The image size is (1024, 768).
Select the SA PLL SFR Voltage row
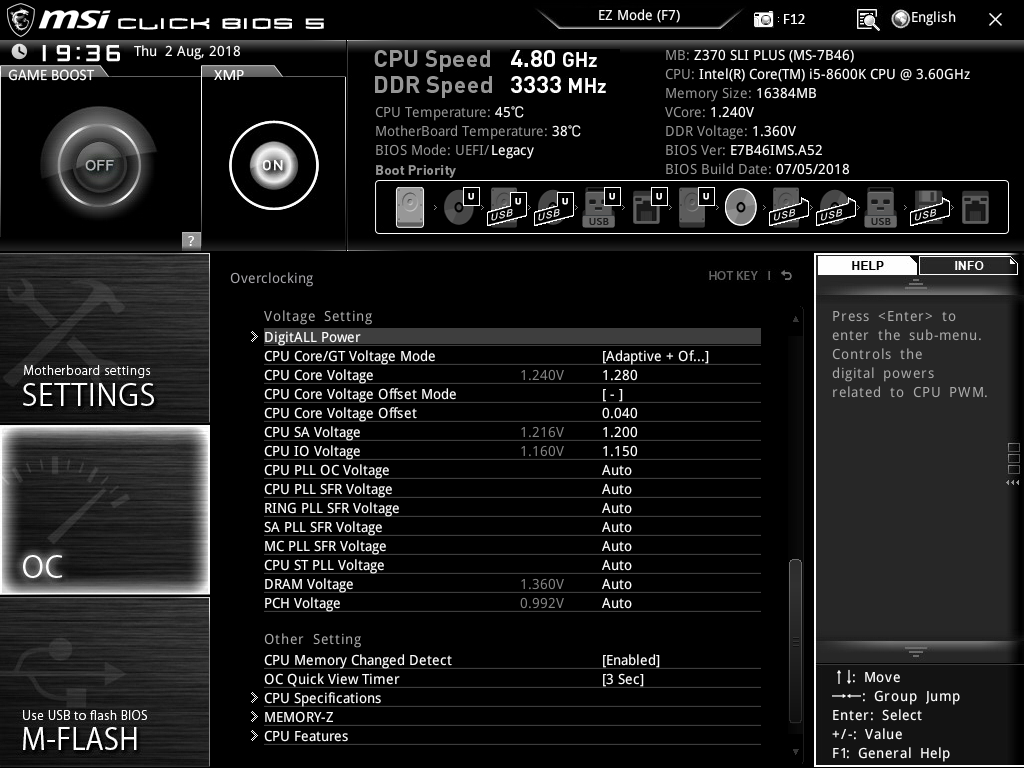point(512,527)
